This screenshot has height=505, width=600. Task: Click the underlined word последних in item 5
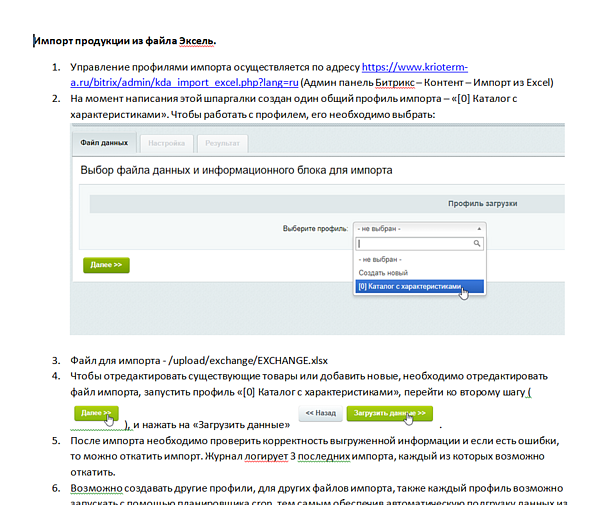(x=324, y=456)
